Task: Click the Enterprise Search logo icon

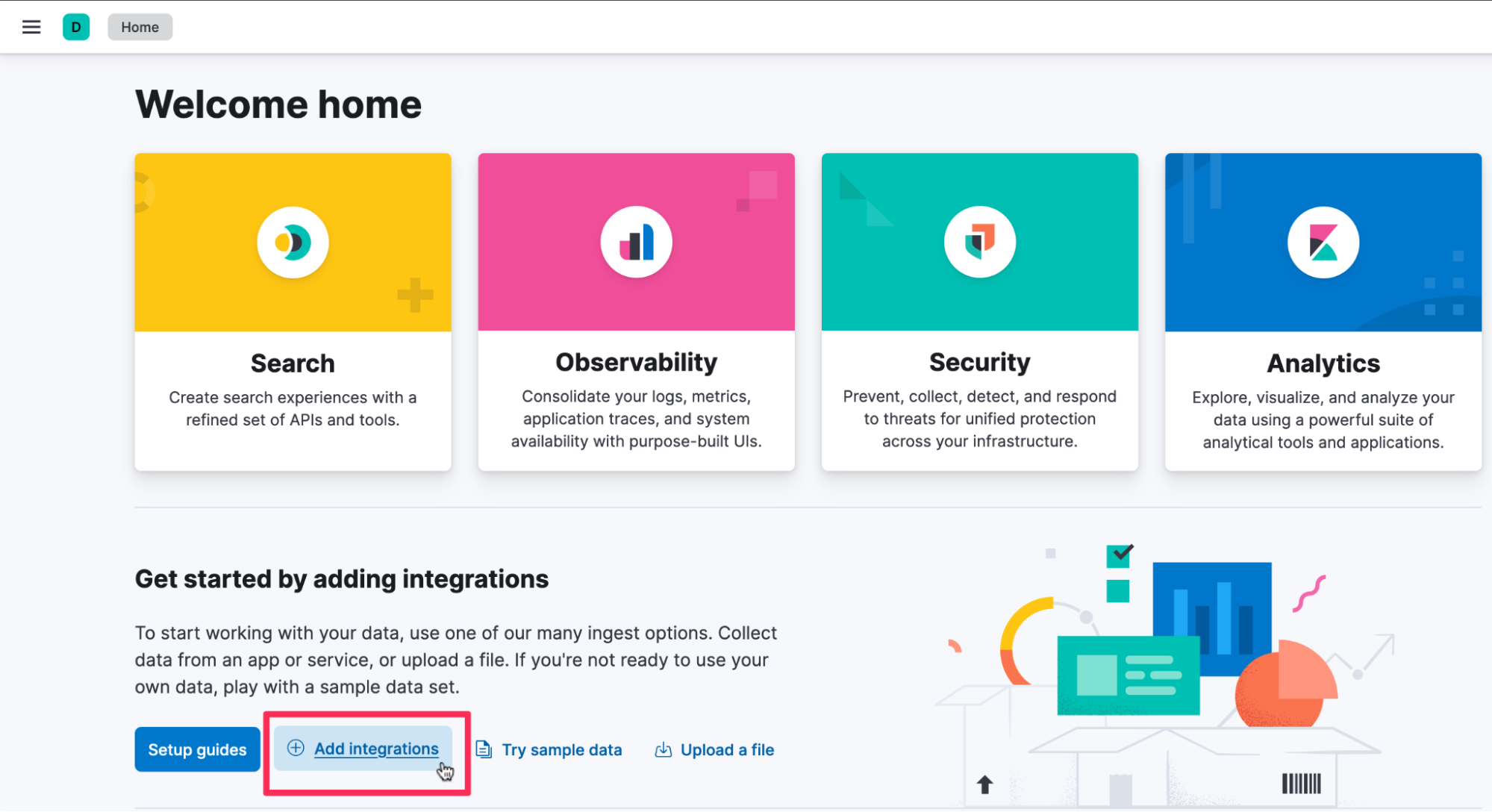Action: [293, 243]
